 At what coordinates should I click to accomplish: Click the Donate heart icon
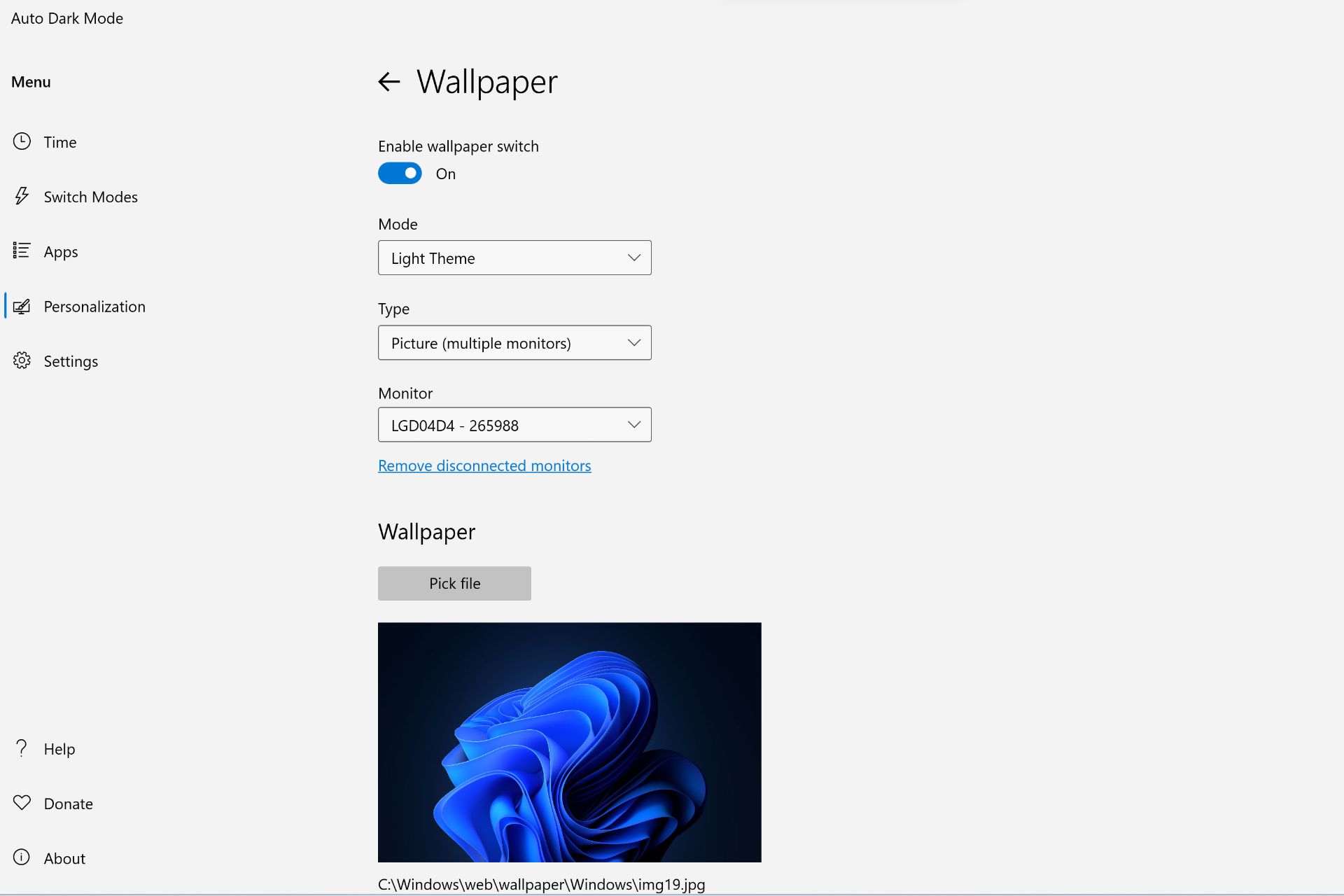[x=22, y=803]
